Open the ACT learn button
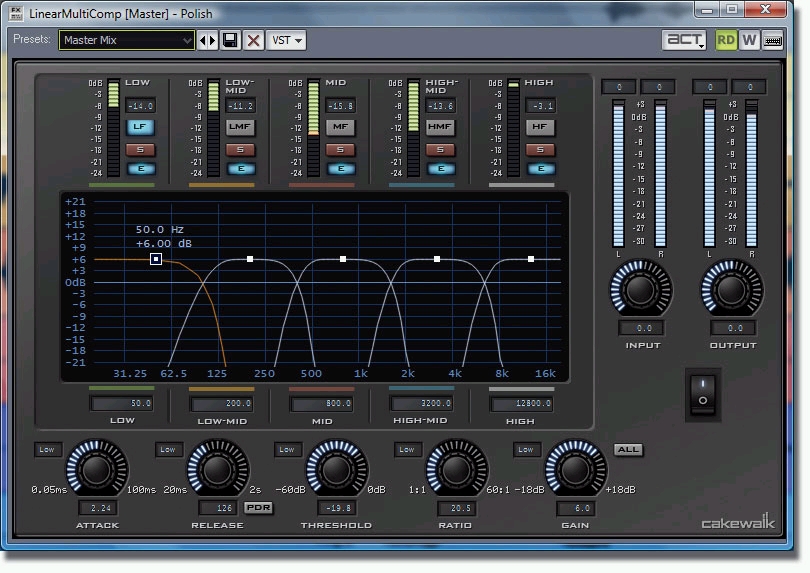Viewport: 810px width, 573px height. pyautogui.click(x=684, y=40)
